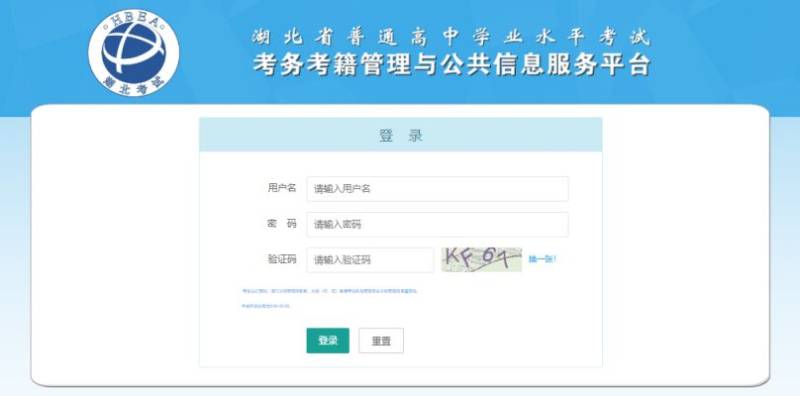Click the green 登录 login button
The height and width of the screenshot is (396, 800).
[328, 340]
